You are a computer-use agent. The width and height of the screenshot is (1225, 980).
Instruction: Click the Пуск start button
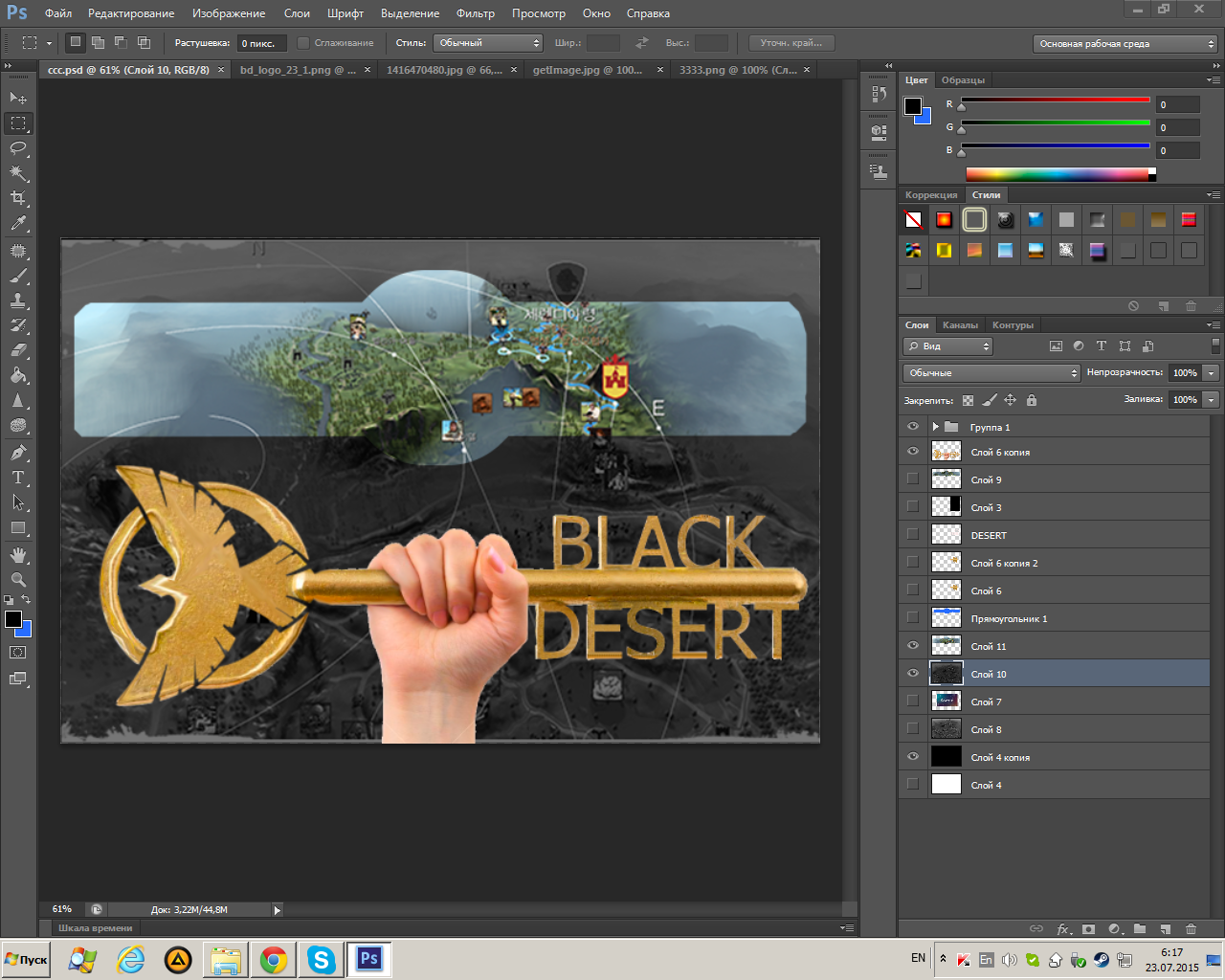(26, 959)
